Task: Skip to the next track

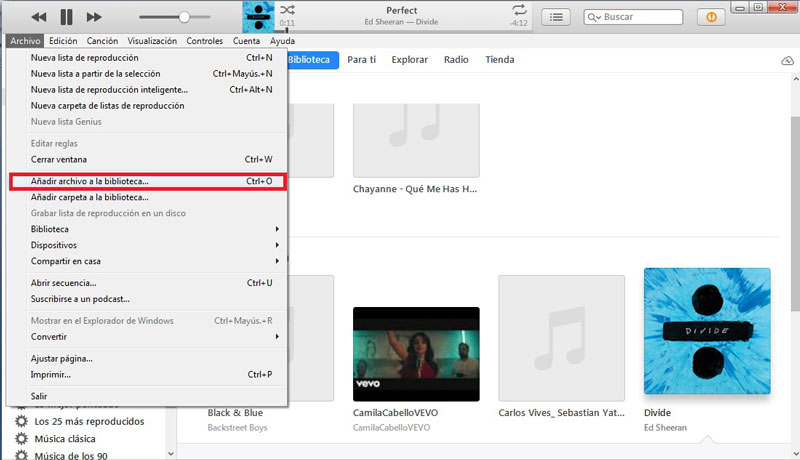Action: pos(94,17)
